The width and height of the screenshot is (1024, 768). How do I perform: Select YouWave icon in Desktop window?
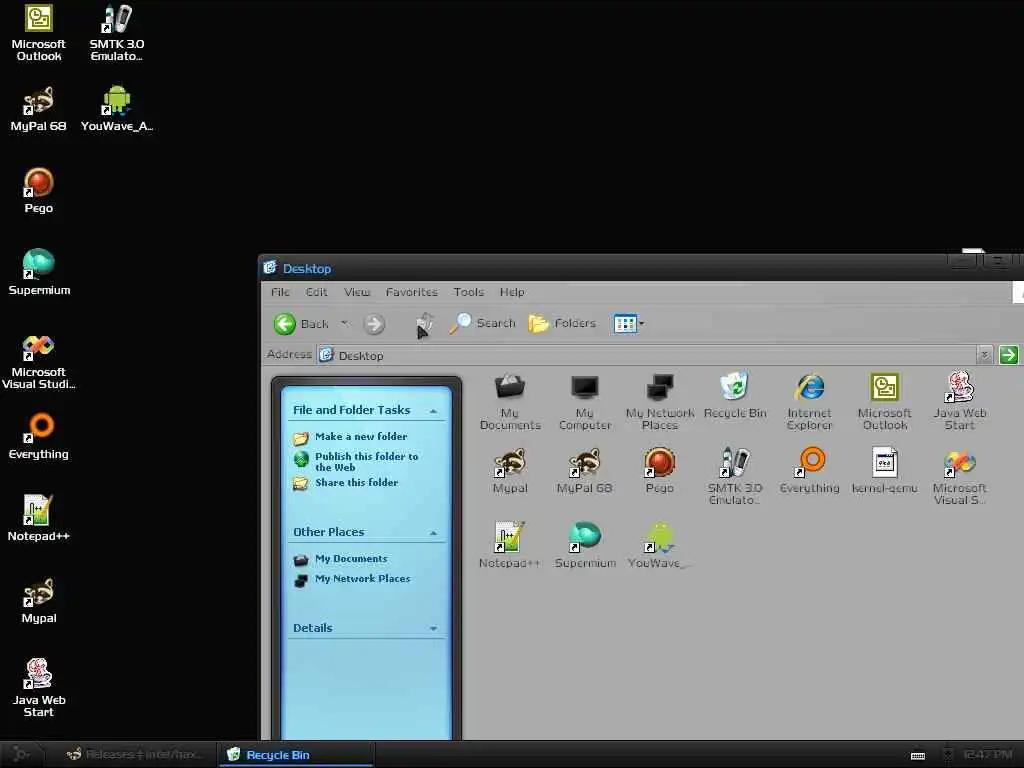tap(660, 545)
